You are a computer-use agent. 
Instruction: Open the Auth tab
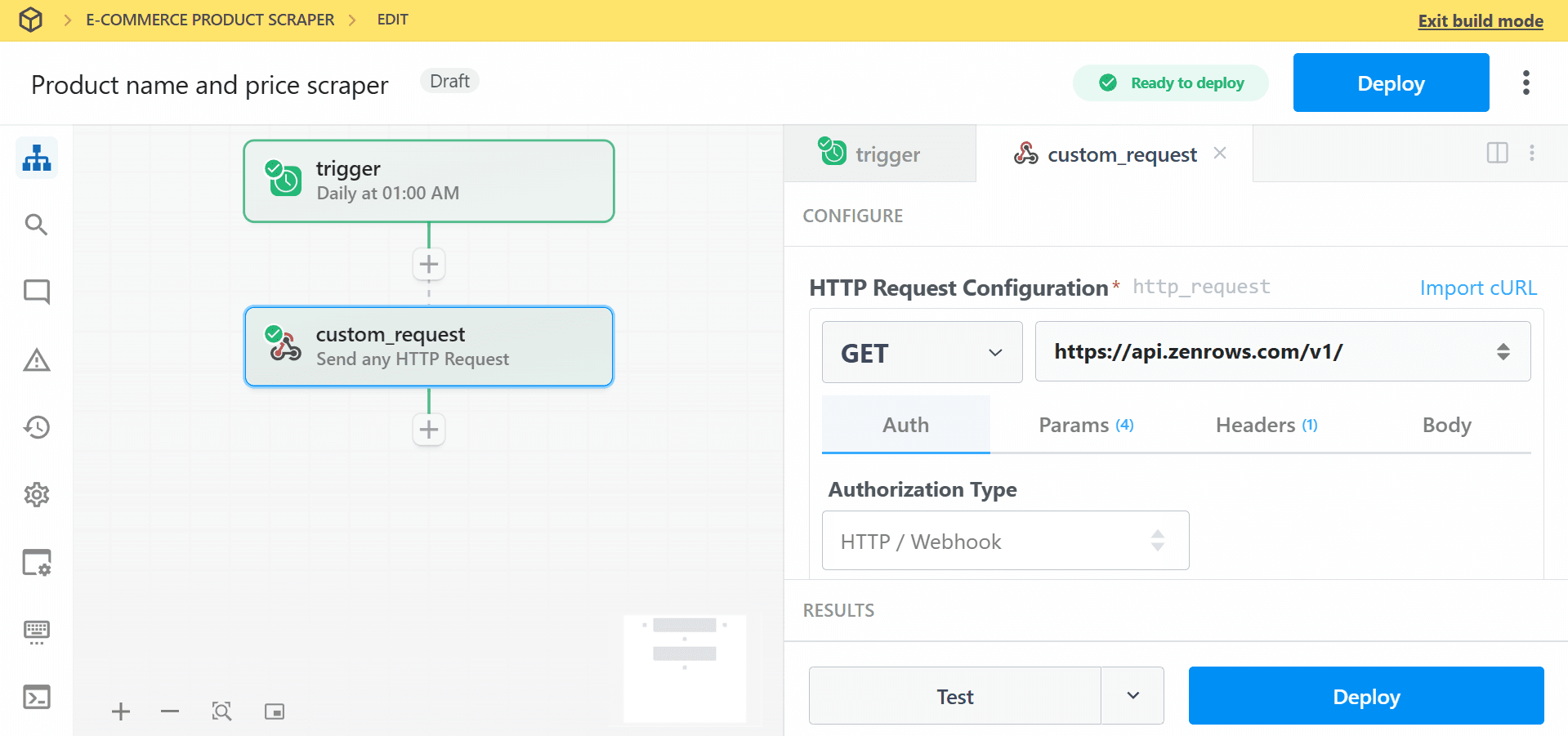[906, 425]
